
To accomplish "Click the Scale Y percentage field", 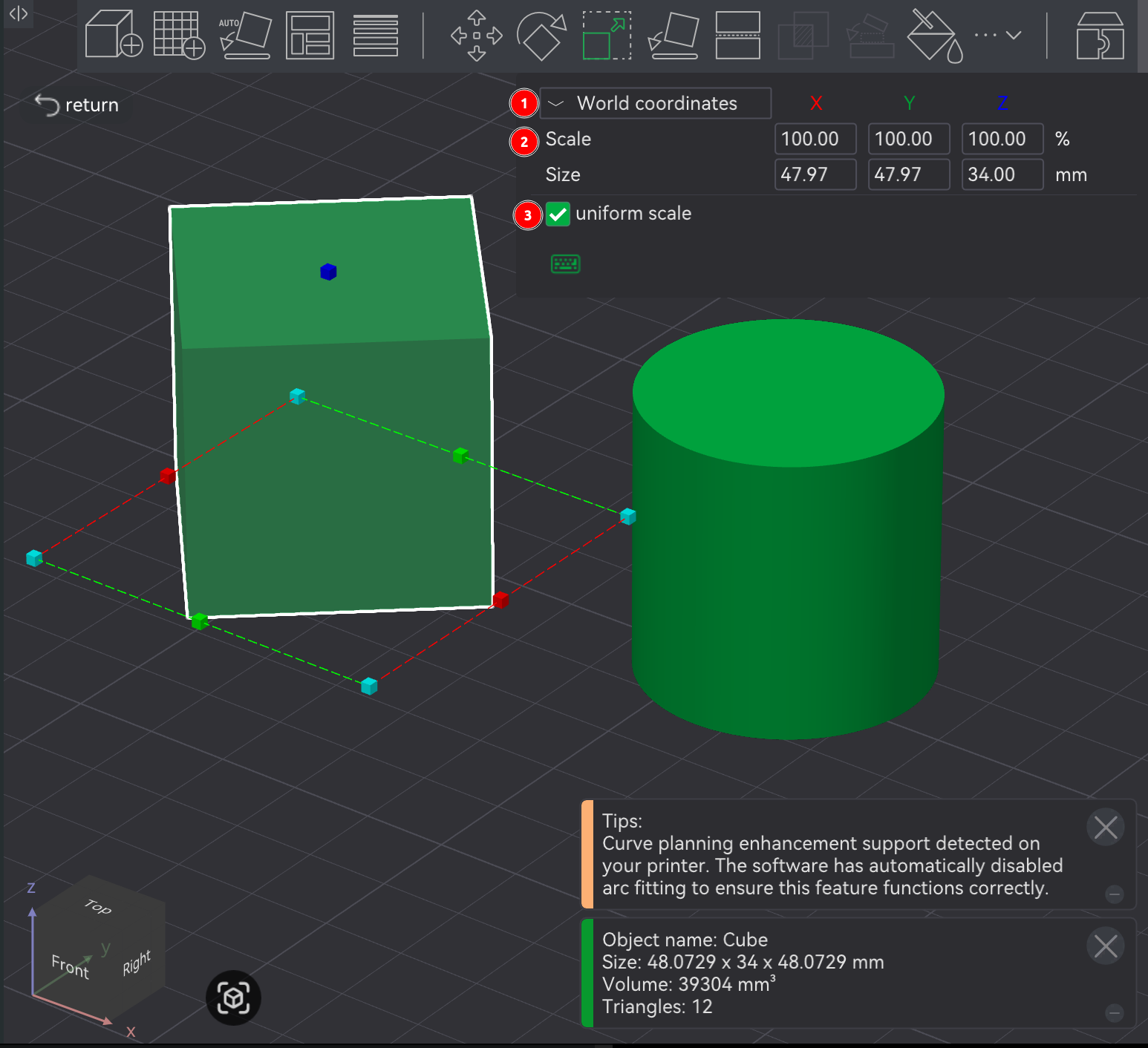I will point(909,139).
